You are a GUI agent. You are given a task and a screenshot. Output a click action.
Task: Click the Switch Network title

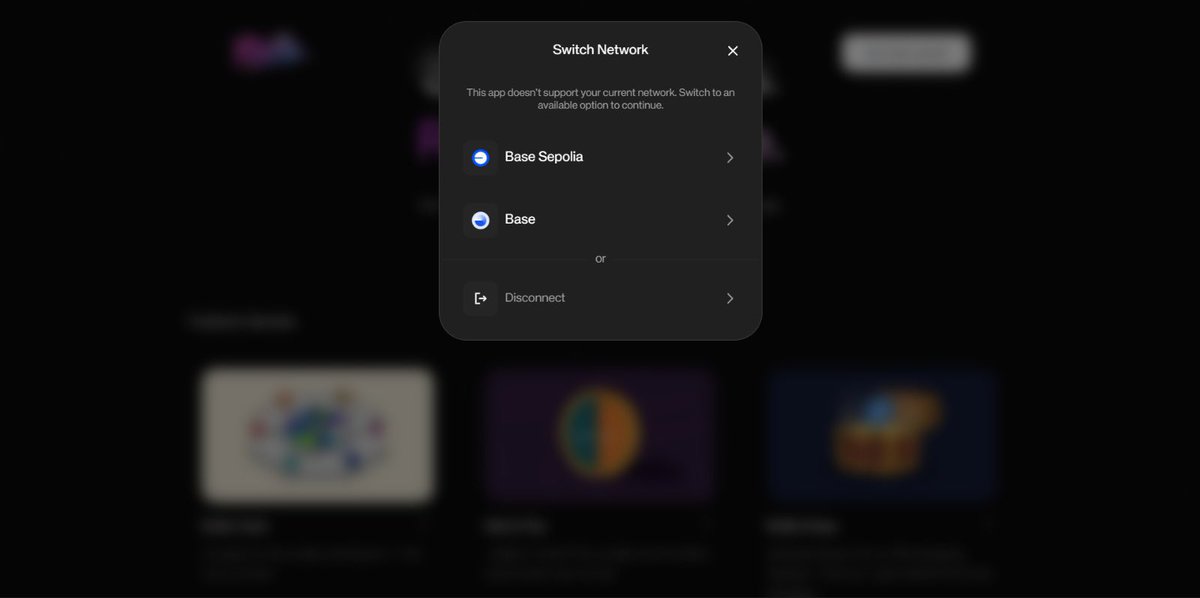click(x=600, y=50)
